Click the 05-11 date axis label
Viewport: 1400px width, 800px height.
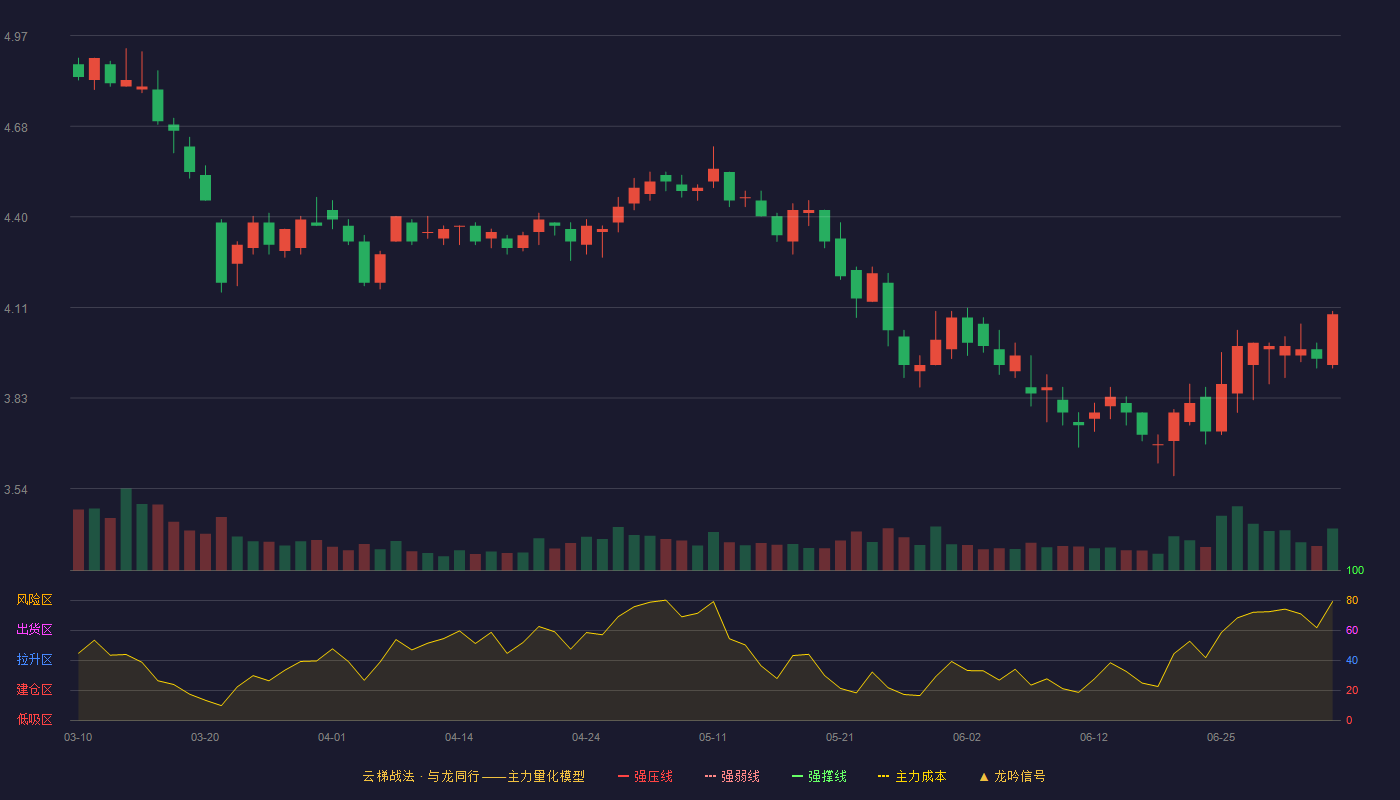click(713, 737)
